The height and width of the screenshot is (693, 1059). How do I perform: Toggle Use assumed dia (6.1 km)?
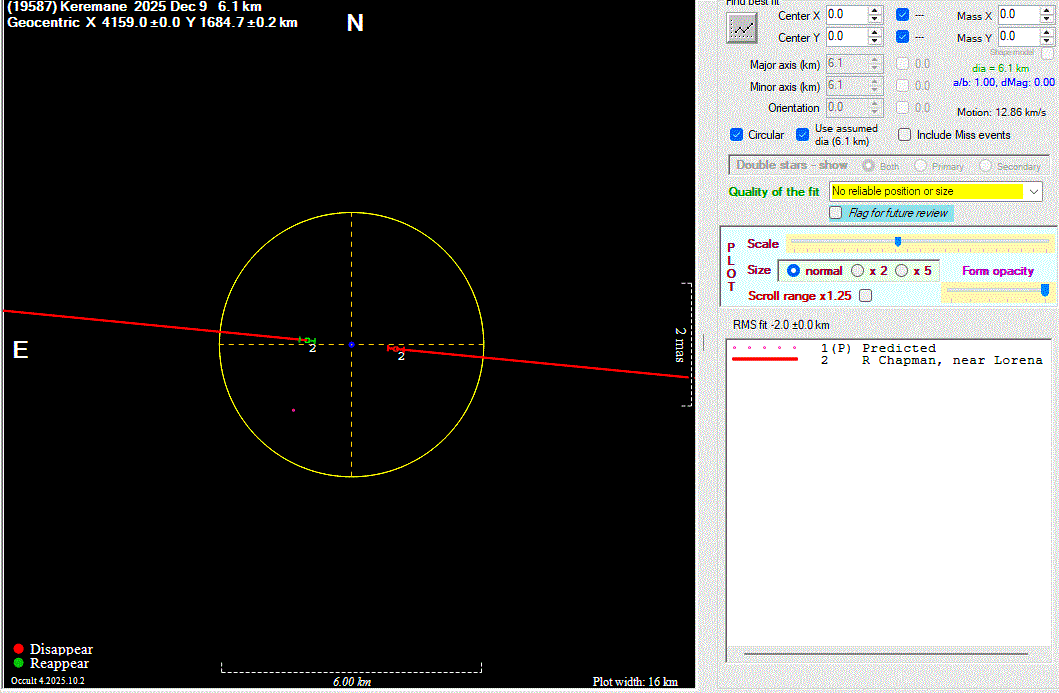[803, 135]
